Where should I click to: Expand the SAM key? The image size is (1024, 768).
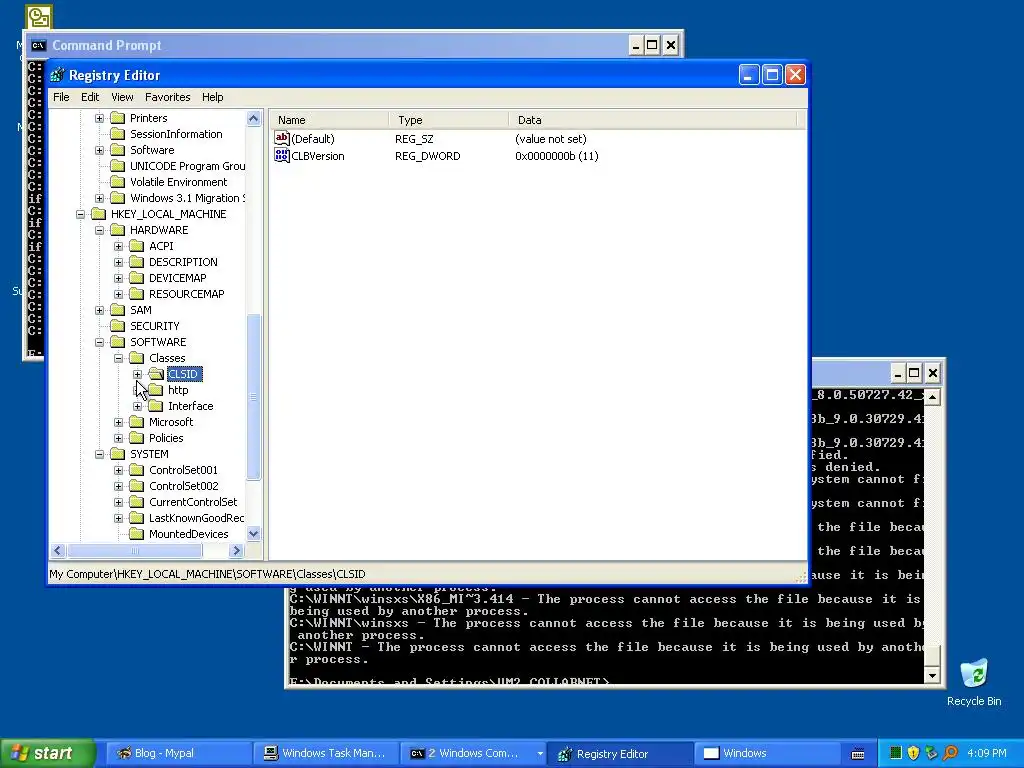point(99,310)
